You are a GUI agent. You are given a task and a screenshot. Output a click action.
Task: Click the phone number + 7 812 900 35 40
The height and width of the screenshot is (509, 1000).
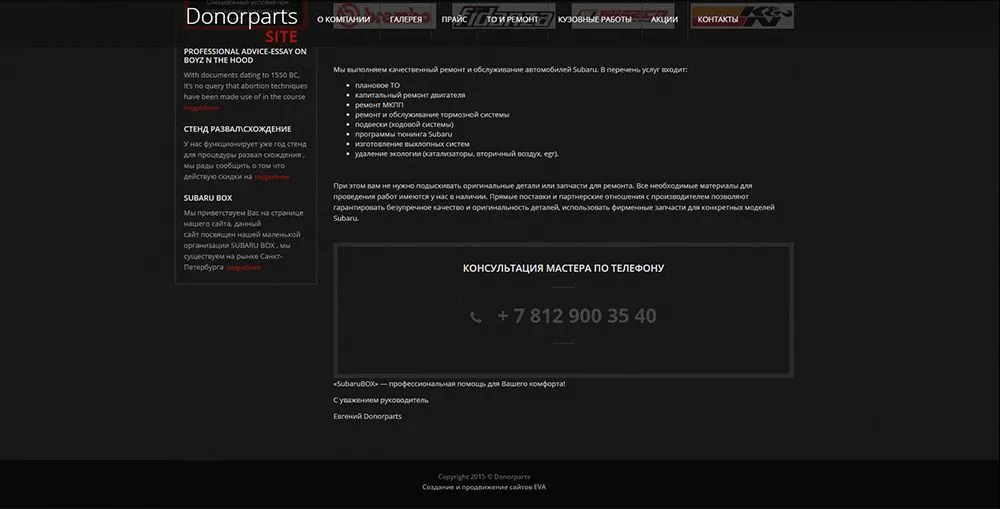(x=576, y=316)
